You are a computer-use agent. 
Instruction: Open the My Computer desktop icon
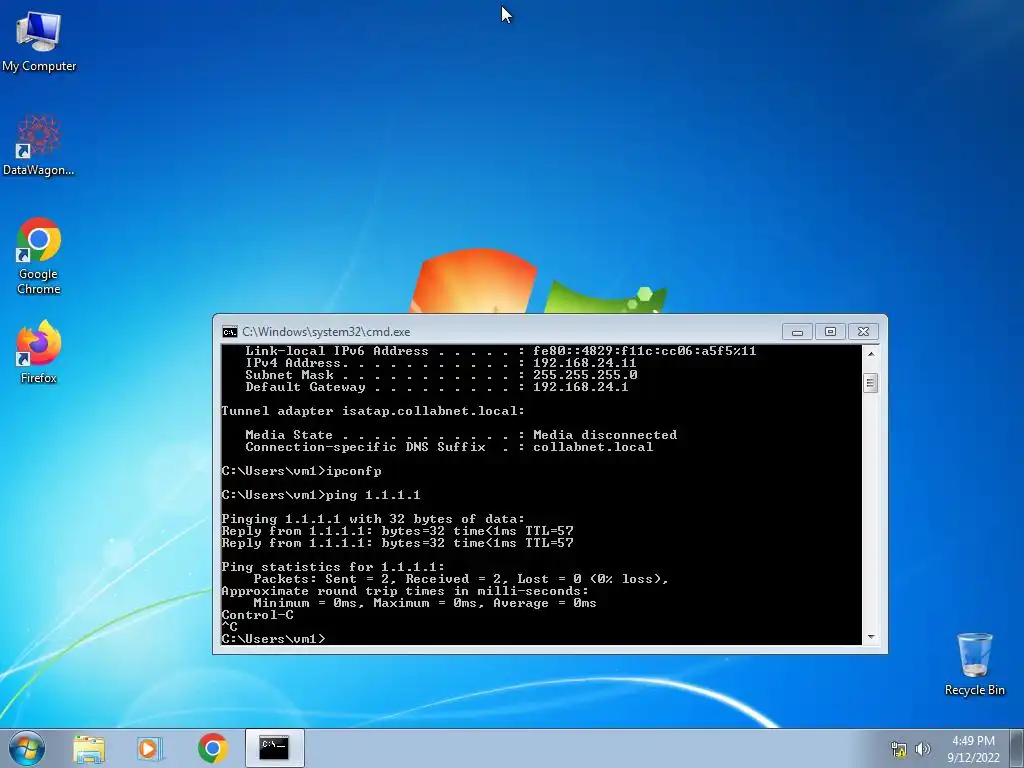(39, 41)
